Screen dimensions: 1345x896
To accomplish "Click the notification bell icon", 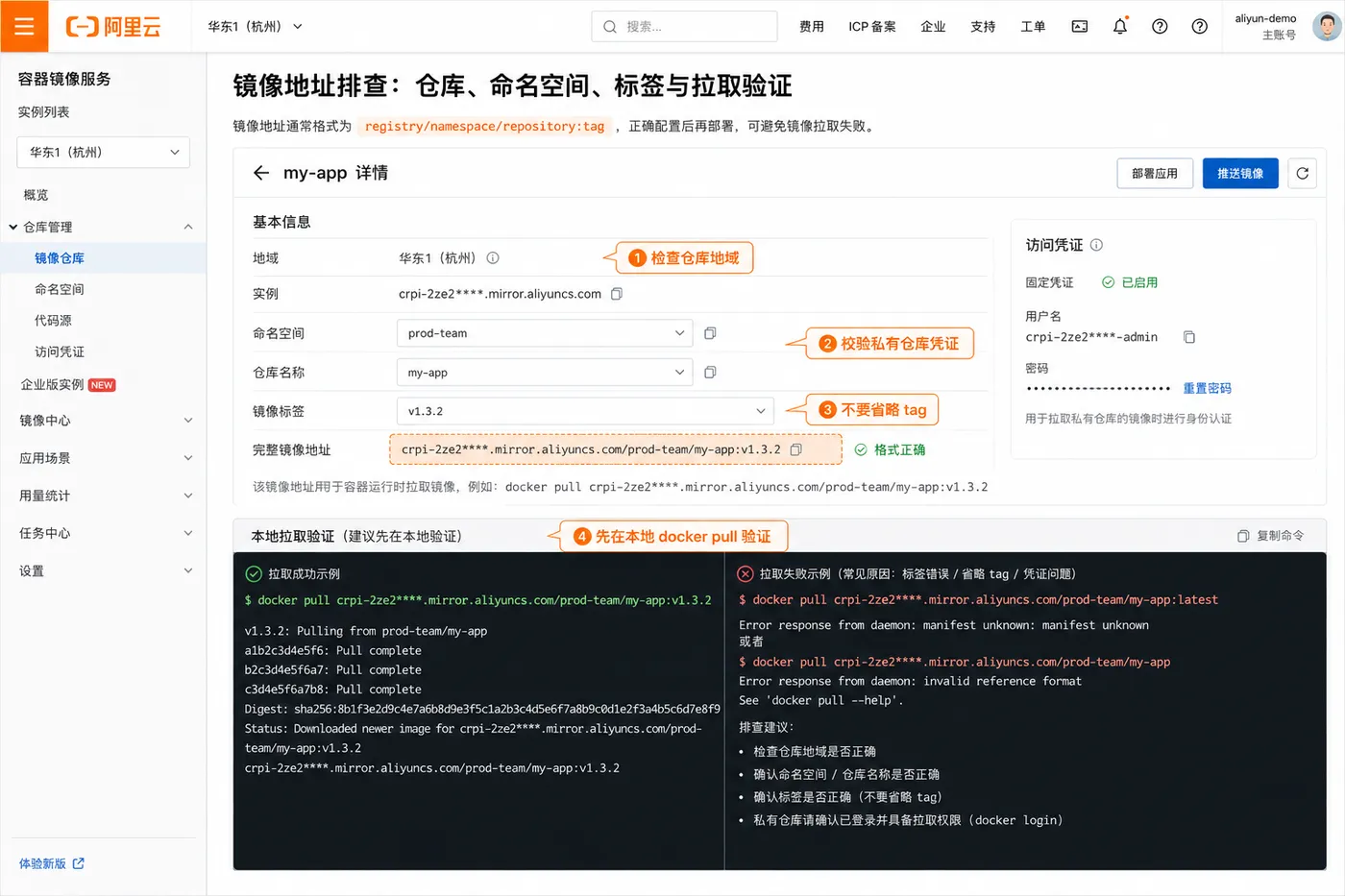I will pos(1120,27).
